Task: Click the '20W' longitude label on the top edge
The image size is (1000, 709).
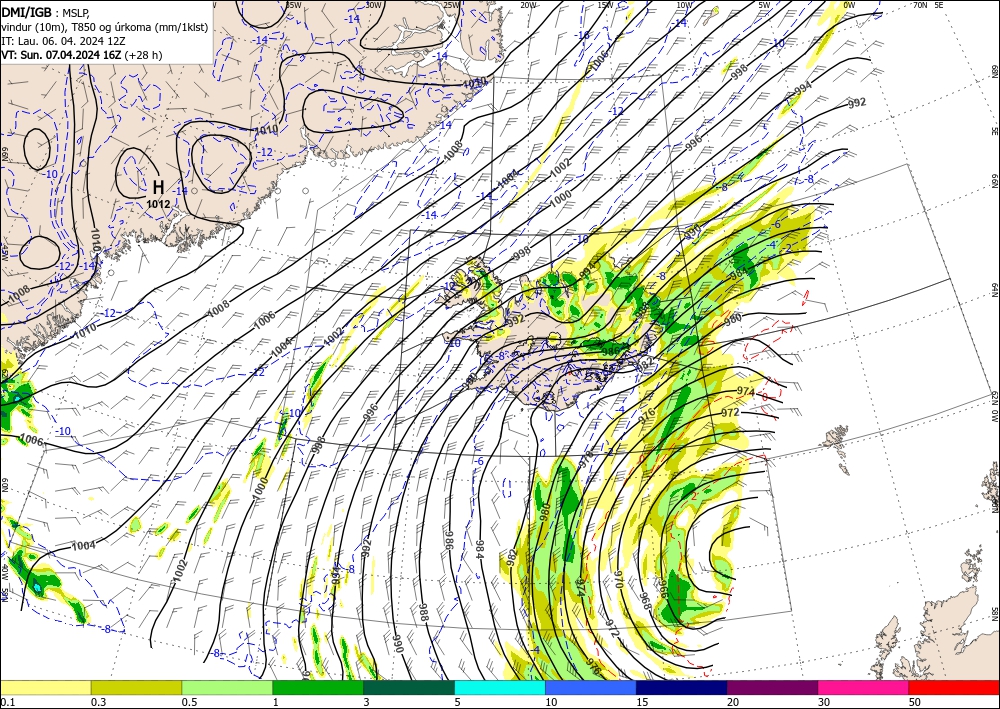Action: coord(528,5)
